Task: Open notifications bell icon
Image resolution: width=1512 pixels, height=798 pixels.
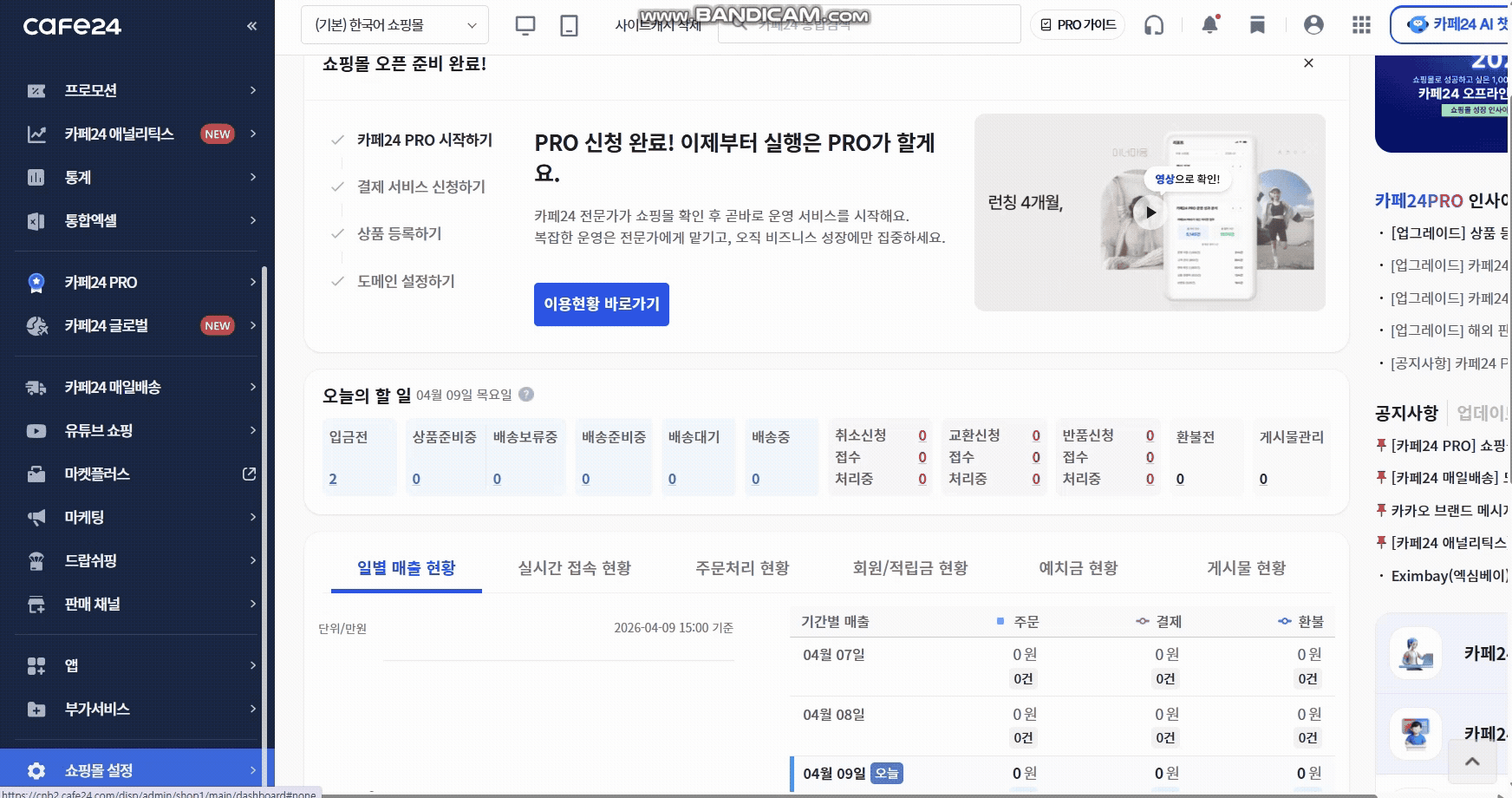Action: [x=1210, y=24]
